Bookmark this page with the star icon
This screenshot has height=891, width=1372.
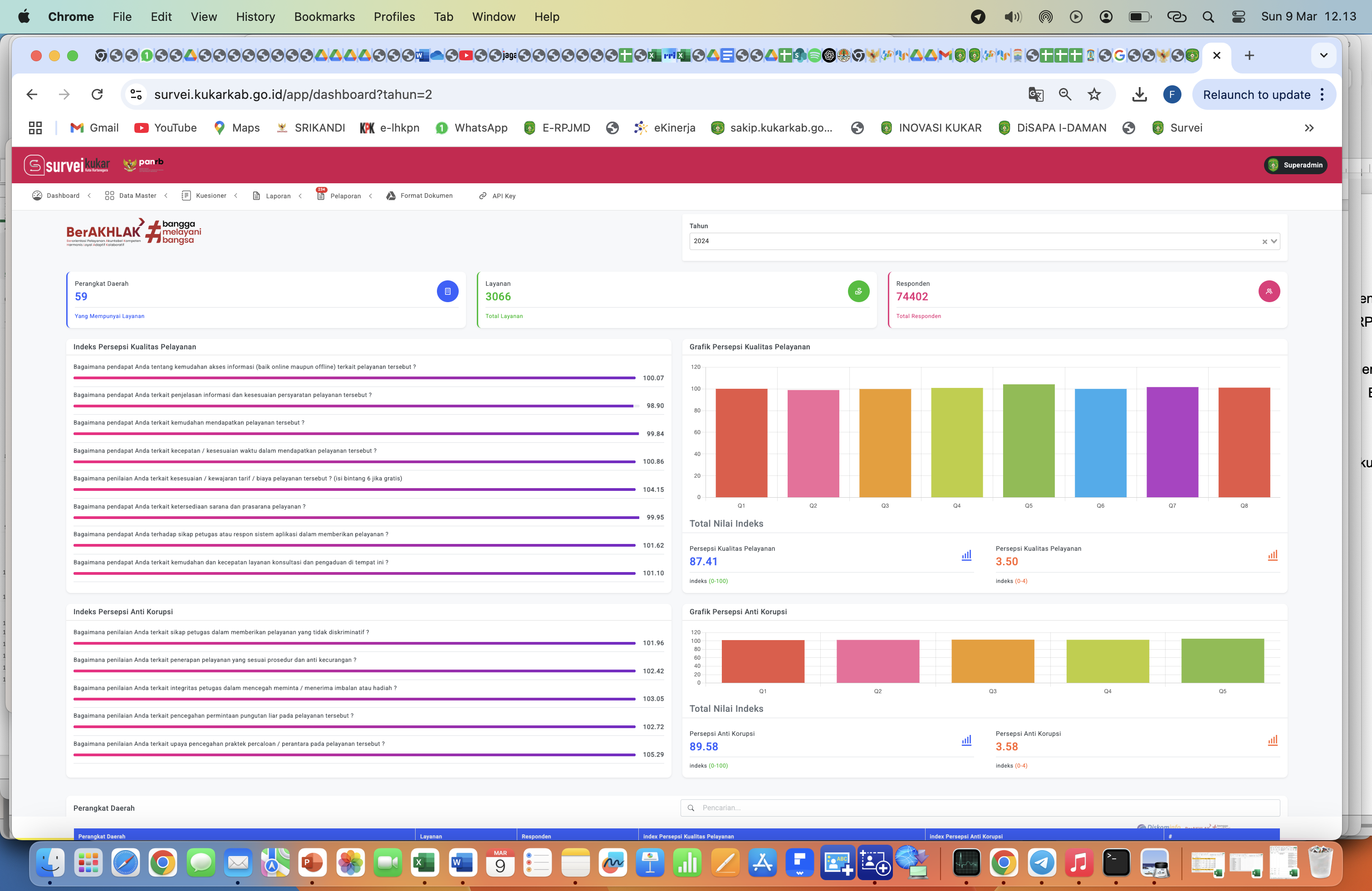(x=1093, y=94)
